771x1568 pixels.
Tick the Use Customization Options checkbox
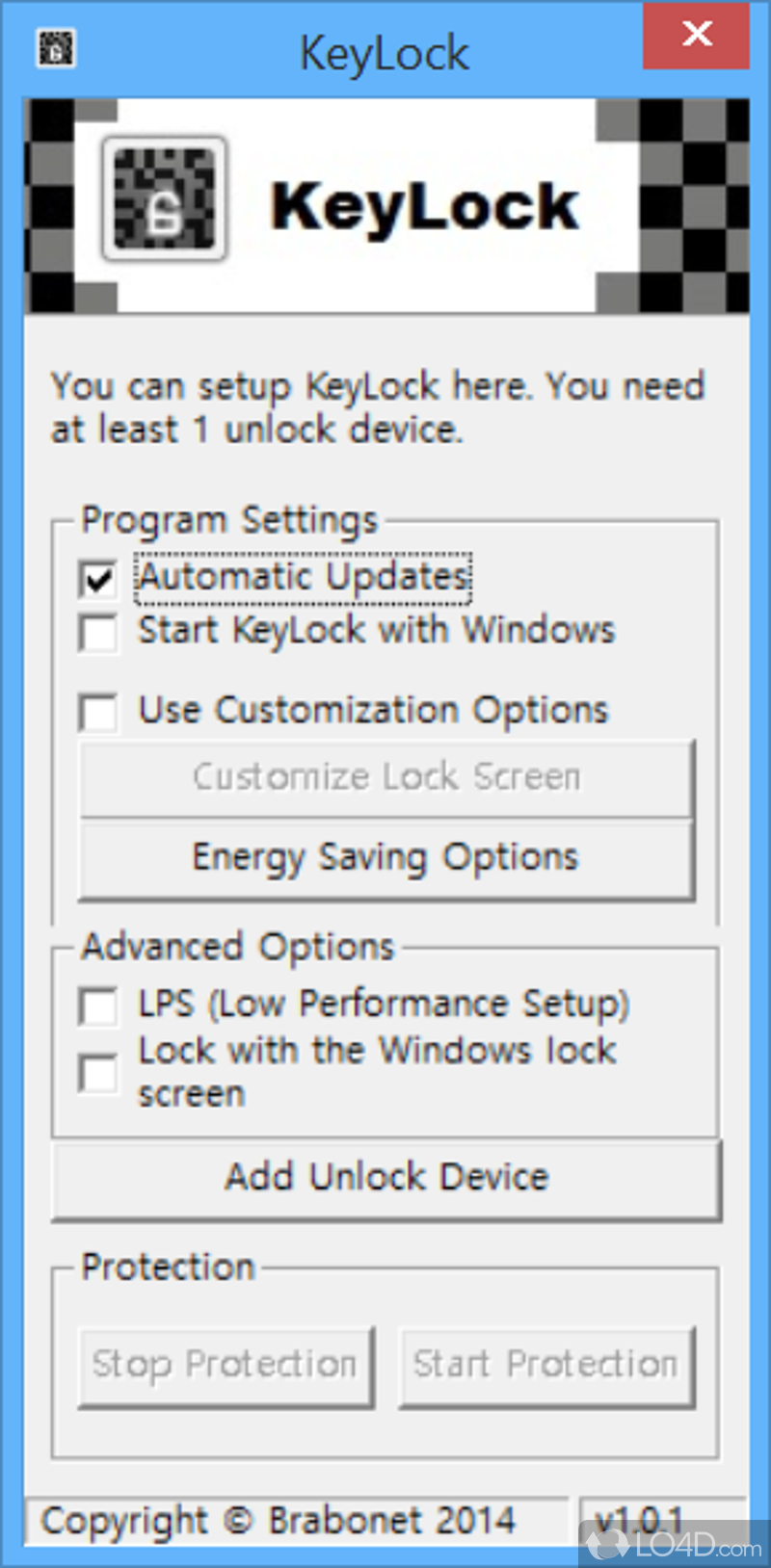click(99, 713)
